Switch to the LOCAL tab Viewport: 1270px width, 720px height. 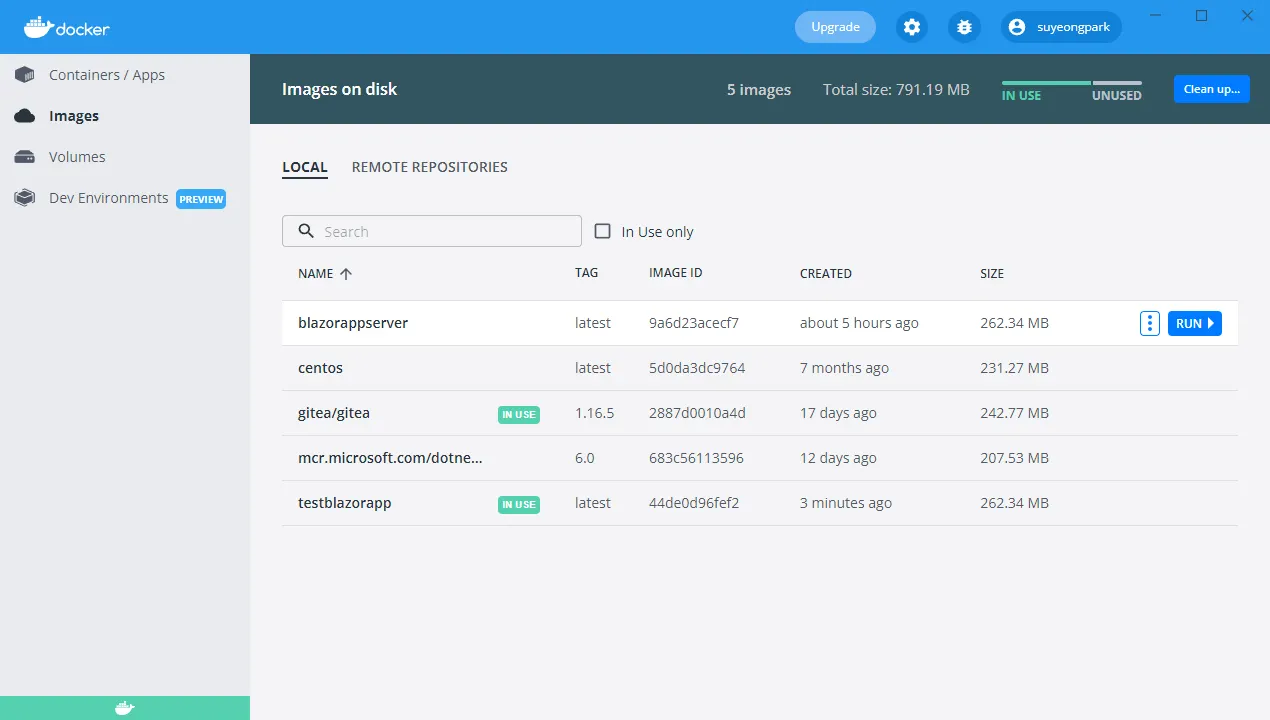[x=305, y=167]
